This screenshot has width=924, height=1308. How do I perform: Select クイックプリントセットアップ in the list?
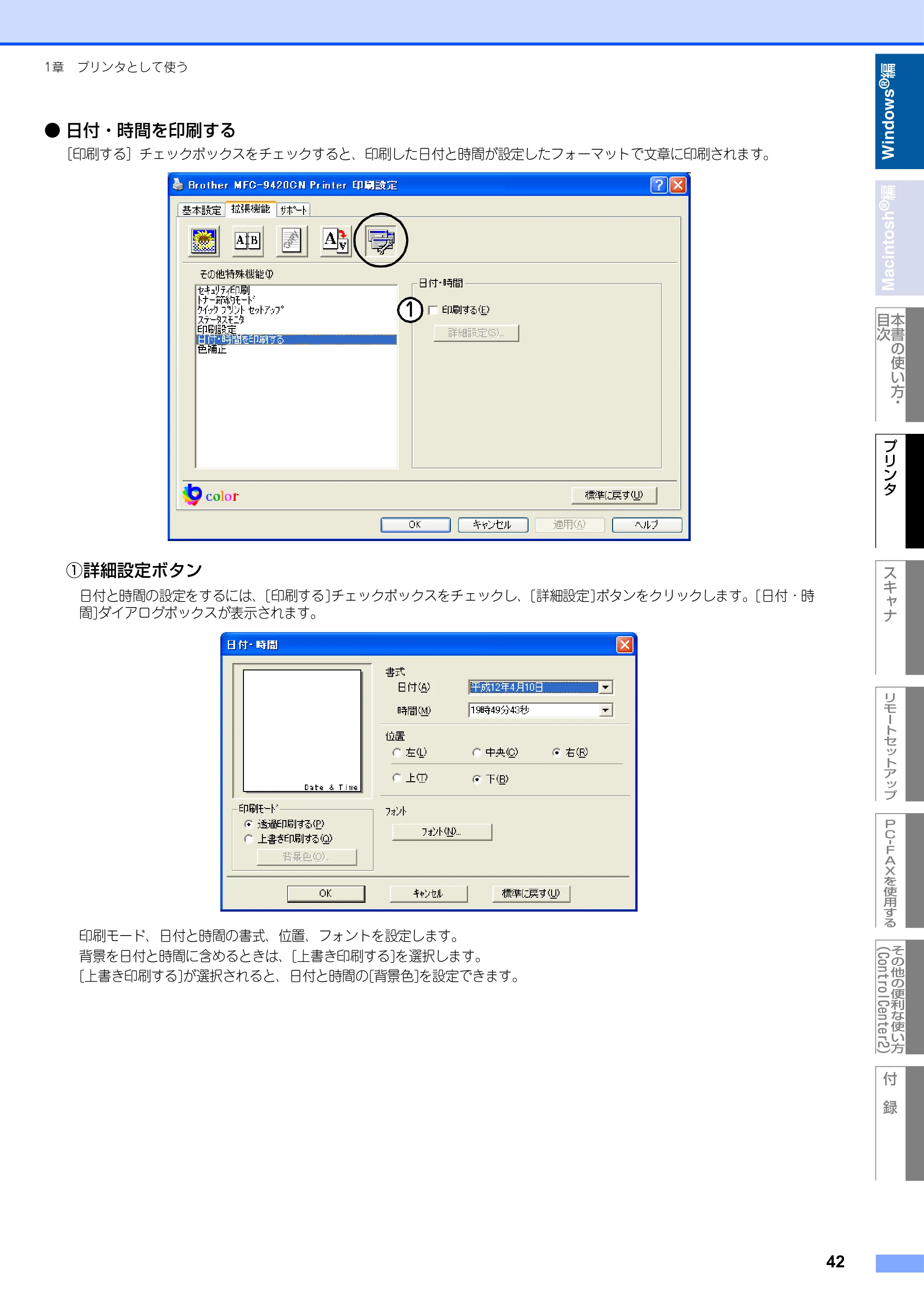tap(296, 310)
